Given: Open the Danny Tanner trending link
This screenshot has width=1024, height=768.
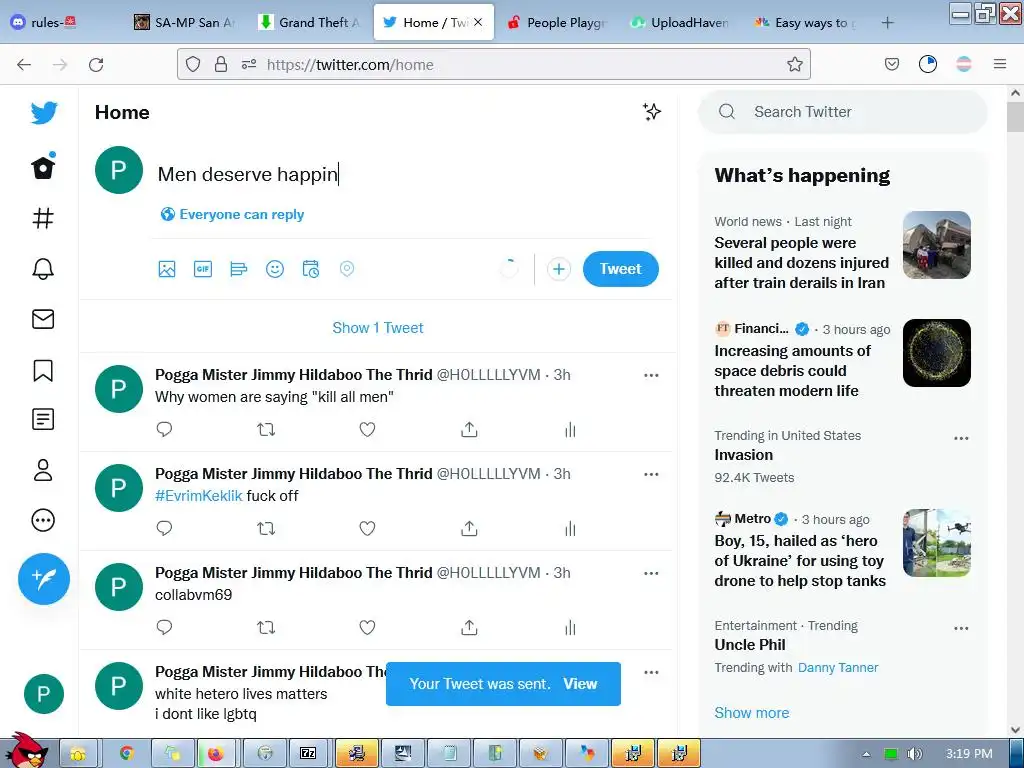Looking at the screenshot, I should point(838,667).
